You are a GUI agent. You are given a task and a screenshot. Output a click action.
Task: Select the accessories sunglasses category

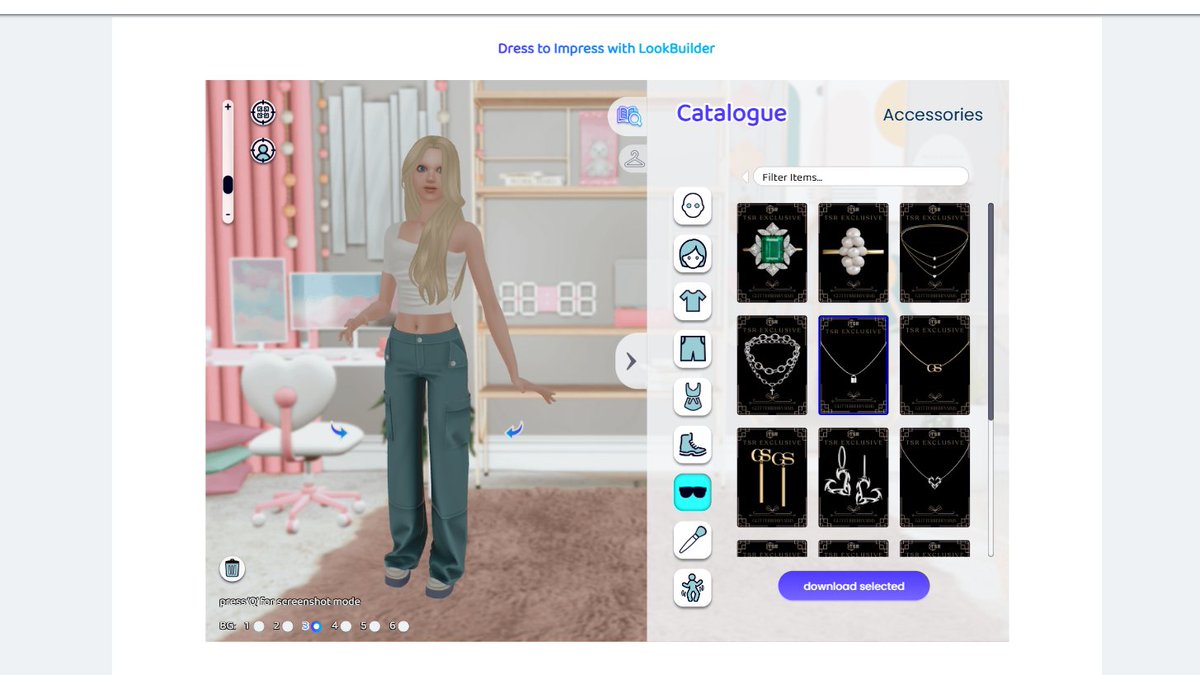pos(692,492)
